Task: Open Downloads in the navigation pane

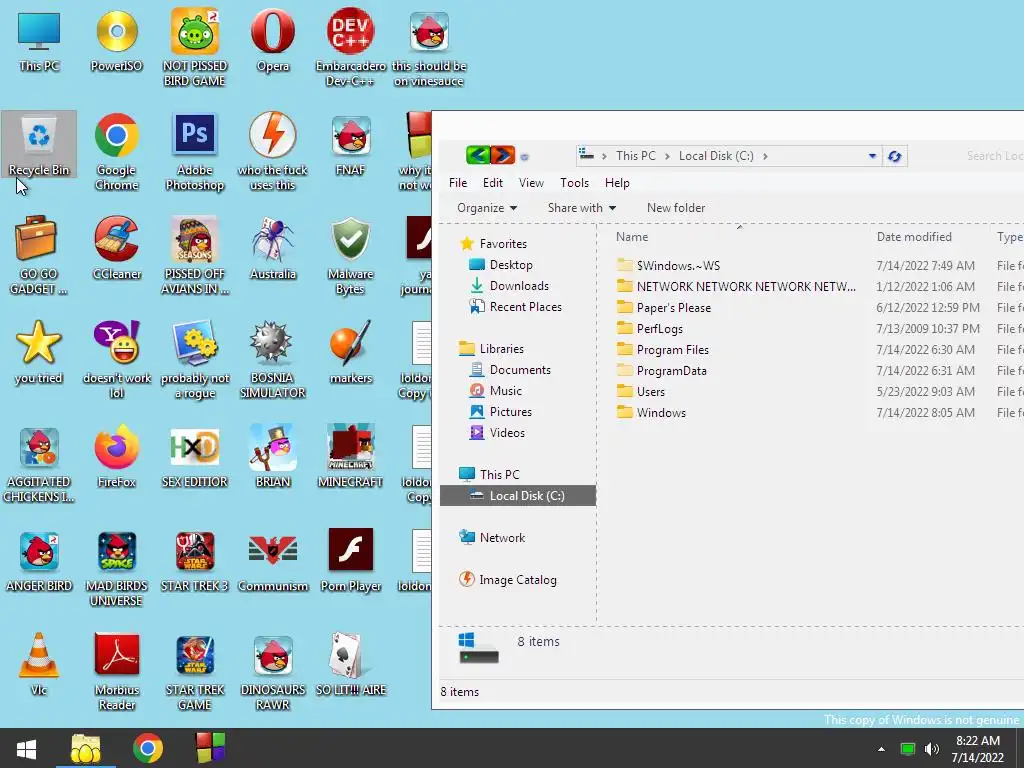Action: pyautogui.click(x=509, y=285)
